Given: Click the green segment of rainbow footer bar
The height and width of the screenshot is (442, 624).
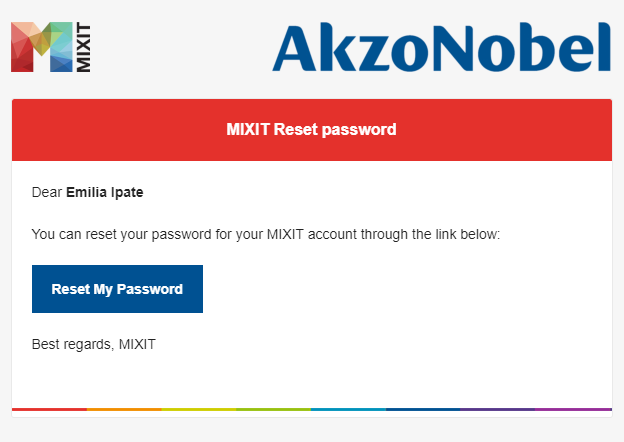Looking at the screenshot, I should tap(274, 409).
